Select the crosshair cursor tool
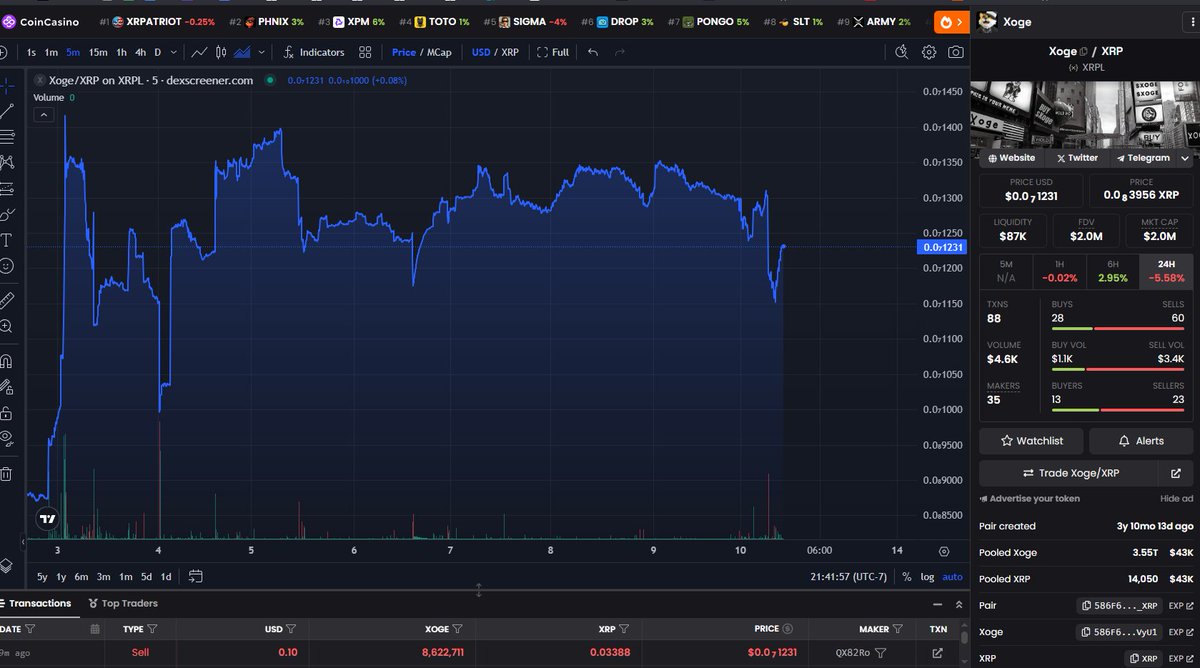1200x668 pixels. 7,84
